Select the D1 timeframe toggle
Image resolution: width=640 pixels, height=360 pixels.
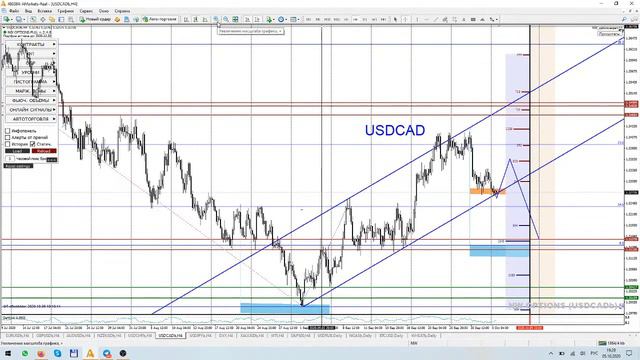click(x=365, y=19)
